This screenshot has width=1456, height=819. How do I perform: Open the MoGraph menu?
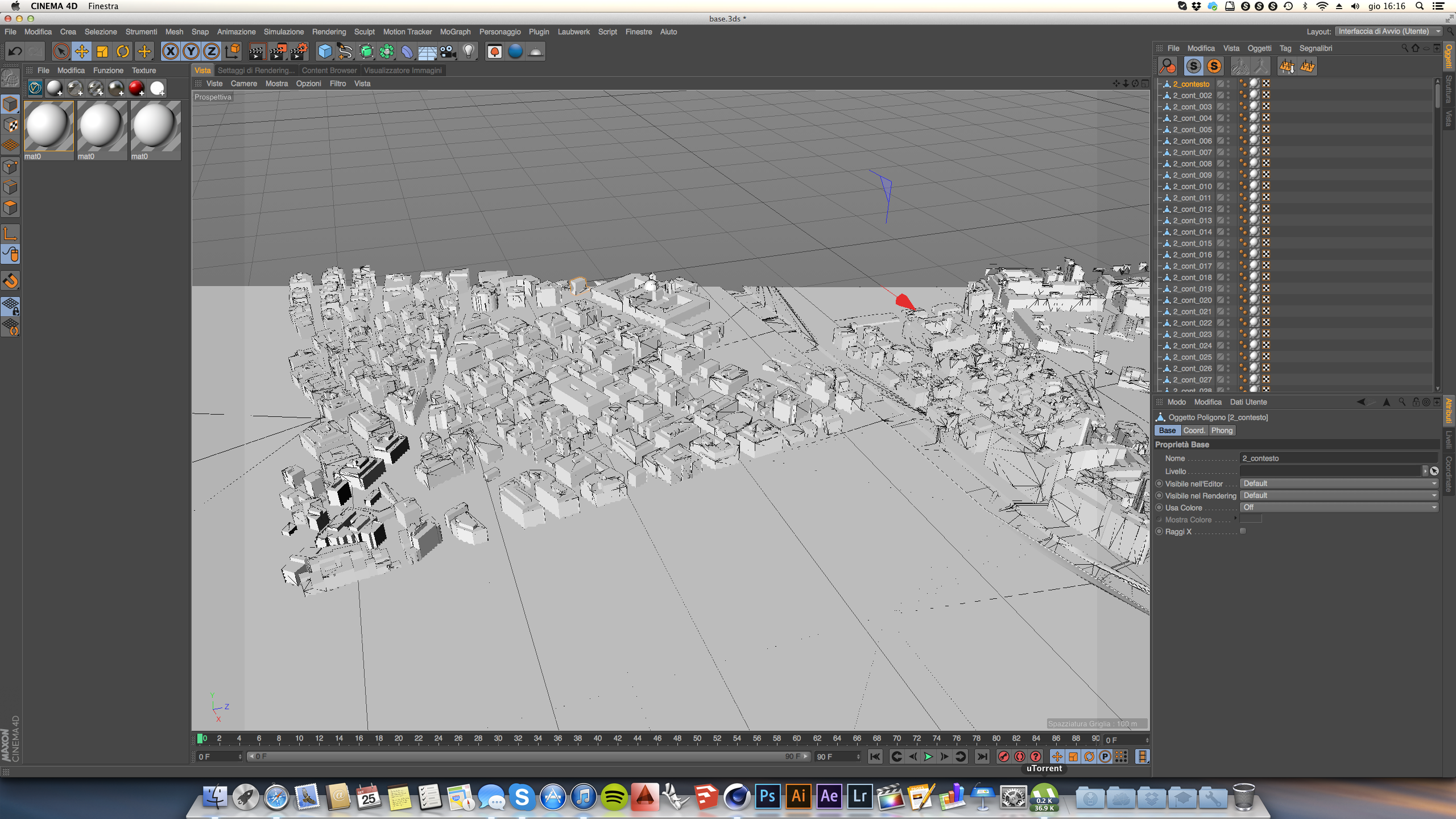(x=455, y=32)
